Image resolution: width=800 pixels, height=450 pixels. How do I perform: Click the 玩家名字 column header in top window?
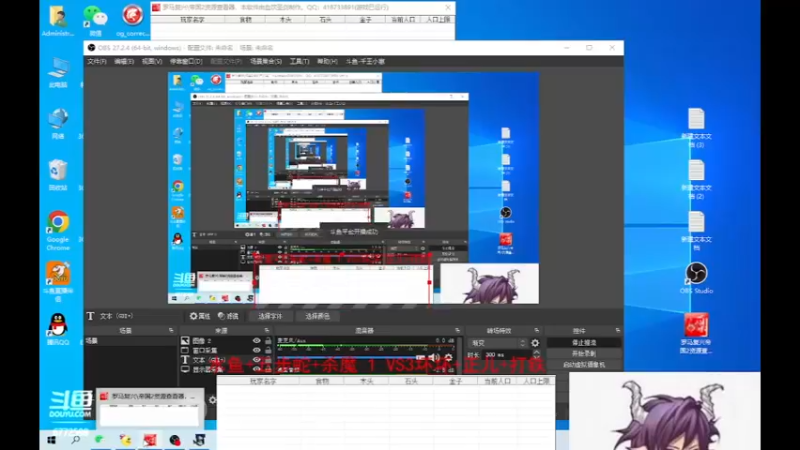tap(192, 19)
